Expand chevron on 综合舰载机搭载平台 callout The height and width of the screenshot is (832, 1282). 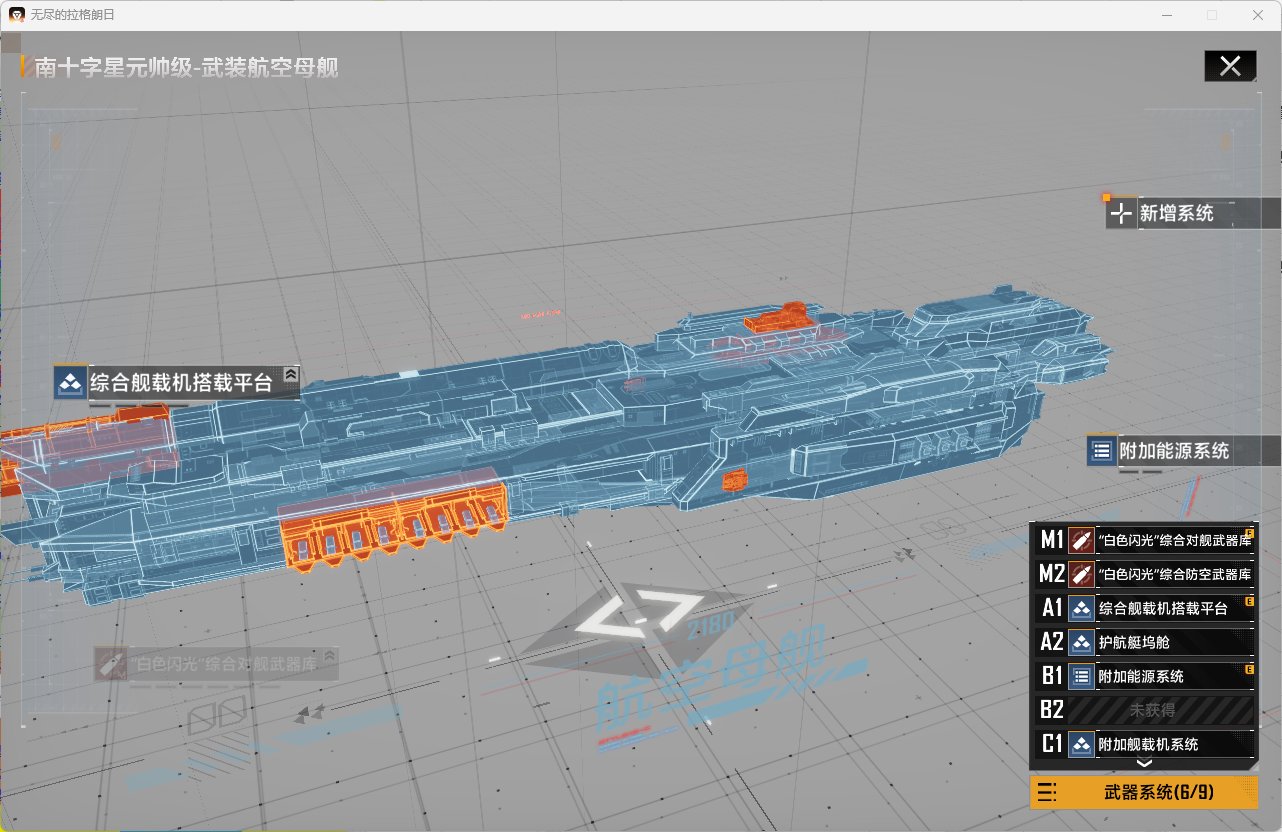click(290, 374)
